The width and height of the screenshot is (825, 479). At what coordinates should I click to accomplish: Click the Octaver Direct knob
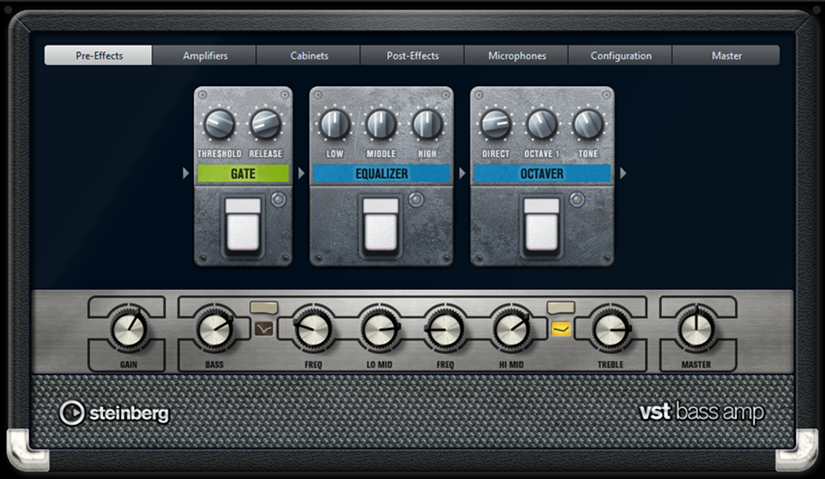pos(496,125)
